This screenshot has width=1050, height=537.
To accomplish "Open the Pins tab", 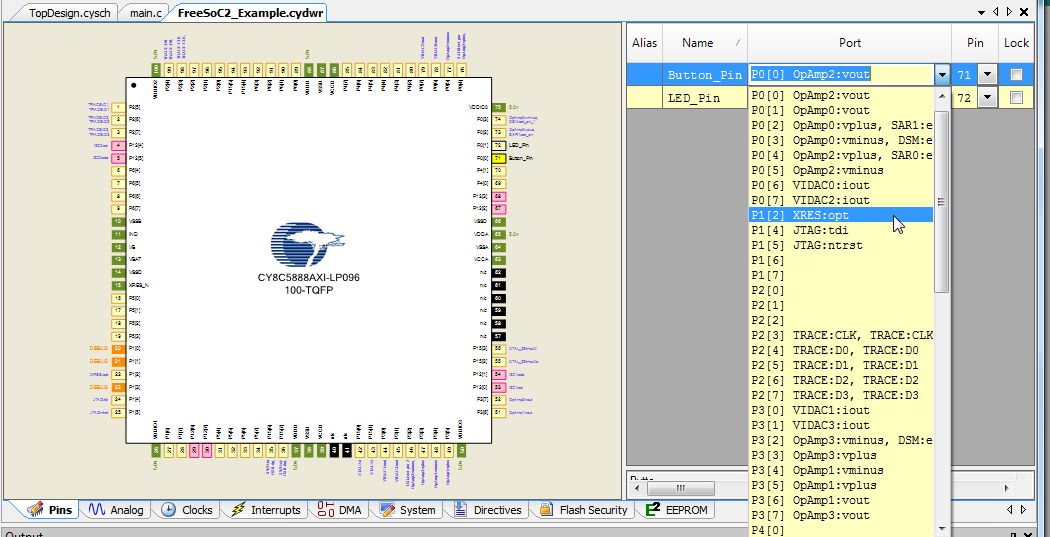I will click(52, 510).
